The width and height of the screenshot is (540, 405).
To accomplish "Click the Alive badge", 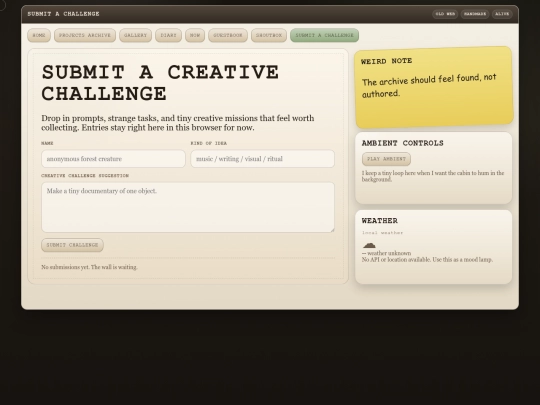I will pyautogui.click(x=502, y=14).
